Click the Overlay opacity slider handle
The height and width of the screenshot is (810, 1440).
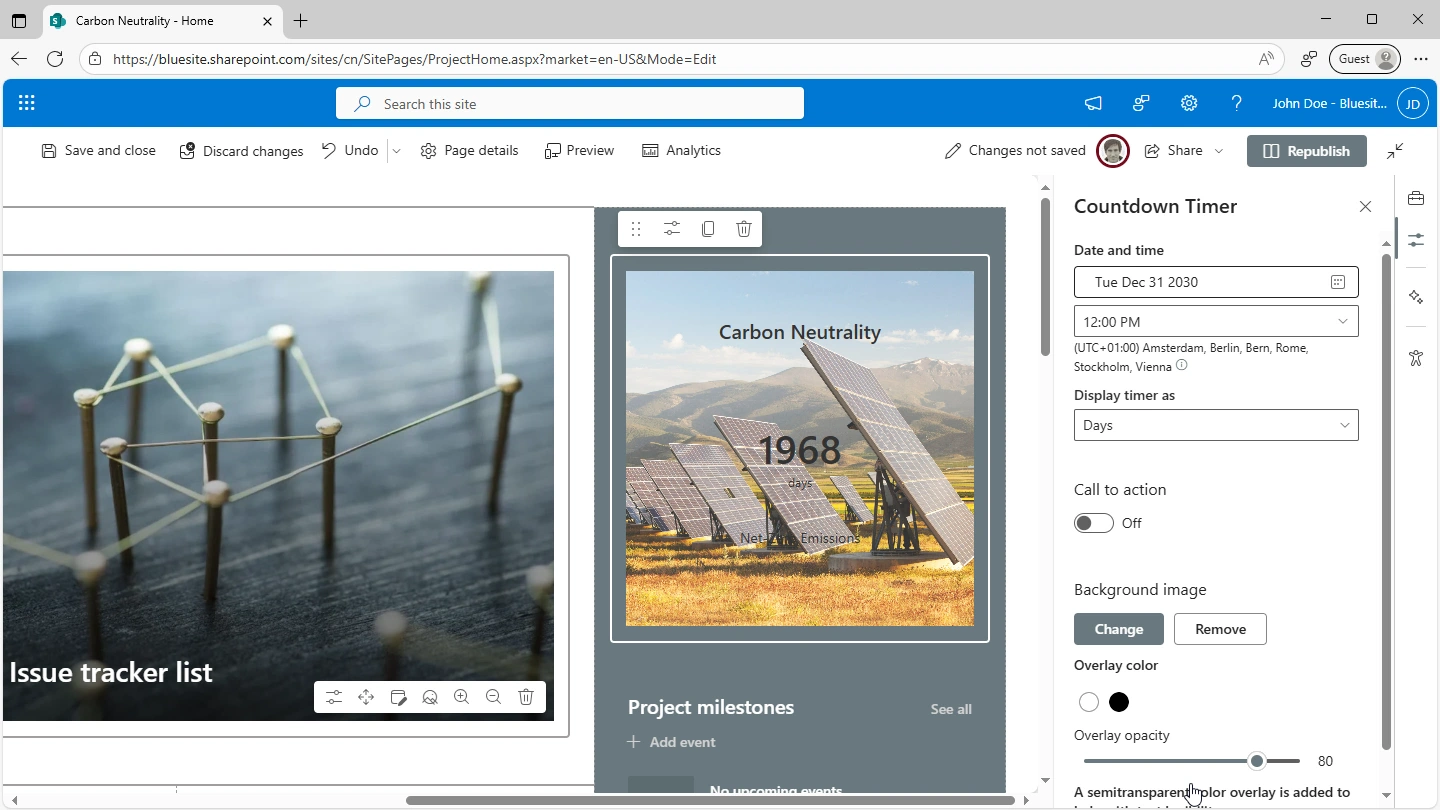point(1257,761)
